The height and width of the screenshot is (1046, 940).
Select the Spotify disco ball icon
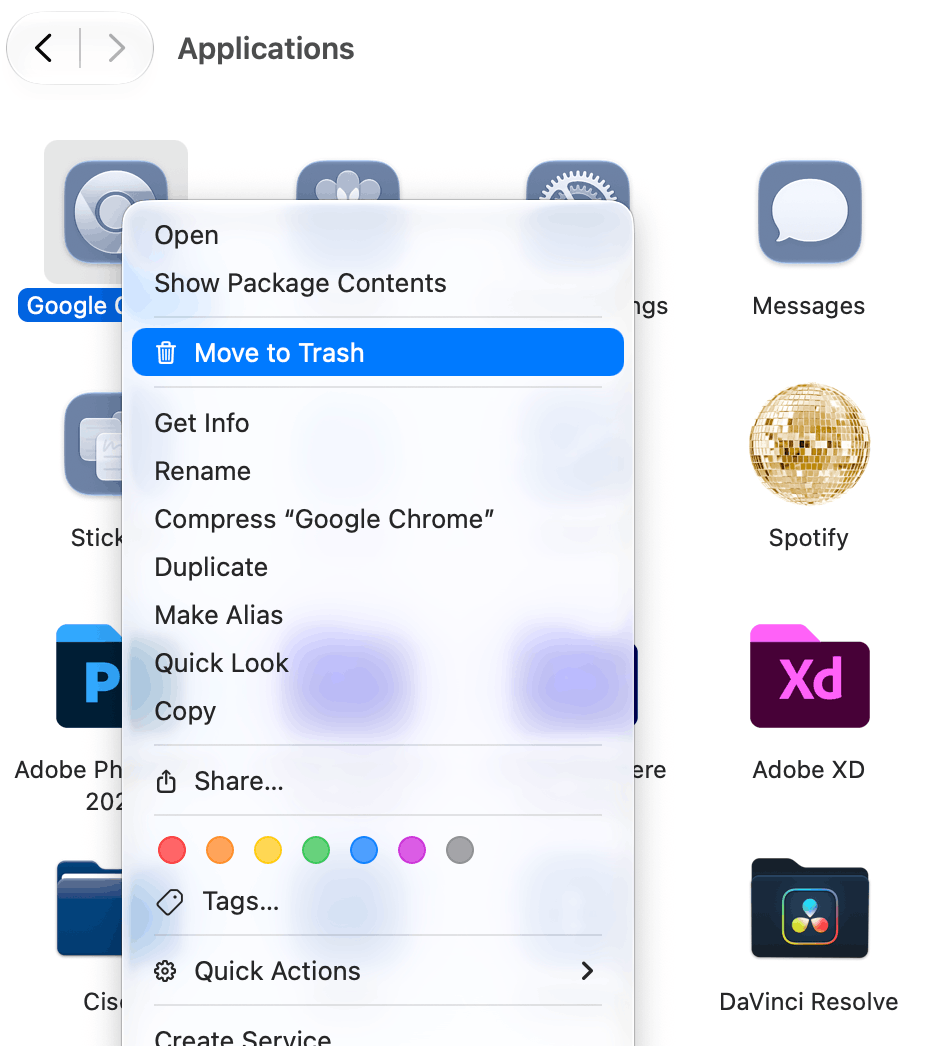pyautogui.click(x=809, y=444)
